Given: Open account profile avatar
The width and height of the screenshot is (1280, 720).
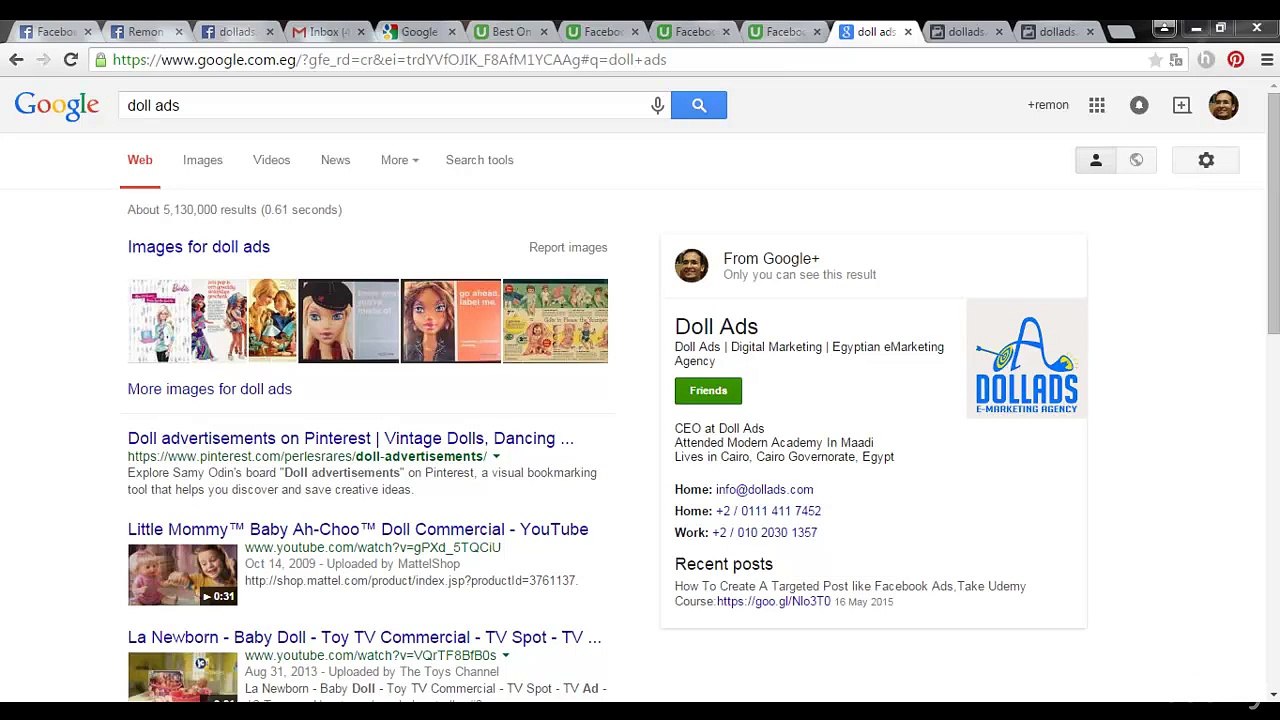Looking at the screenshot, I should 1224,105.
